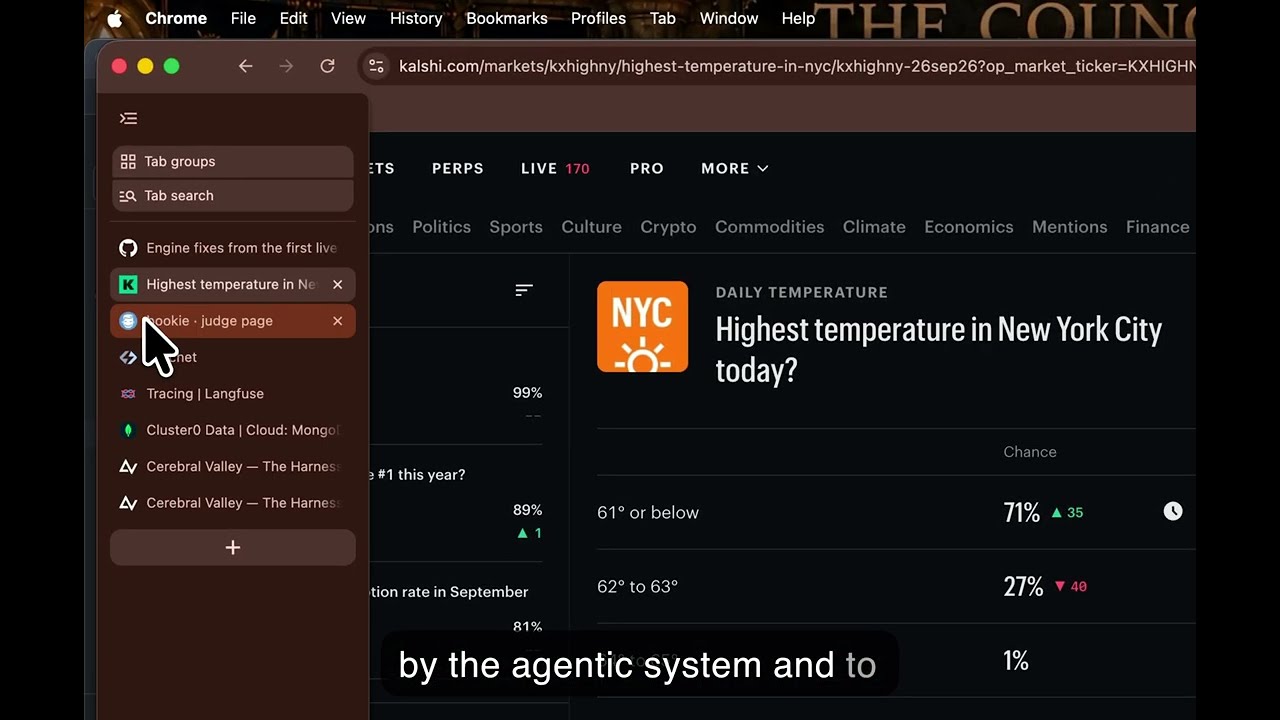This screenshot has width=1280, height=720.
Task: Click the site info icon in address bar
Action: click(x=376, y=66)
